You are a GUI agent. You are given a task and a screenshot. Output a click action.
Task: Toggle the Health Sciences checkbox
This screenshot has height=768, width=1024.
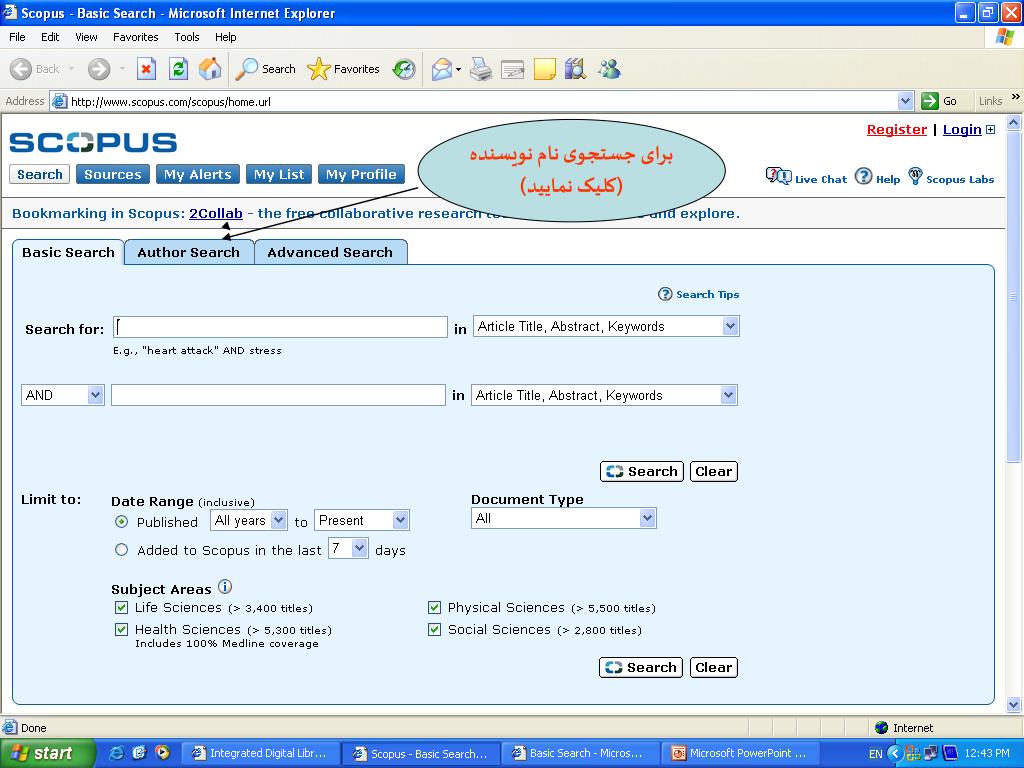click(x=121, y=630)
